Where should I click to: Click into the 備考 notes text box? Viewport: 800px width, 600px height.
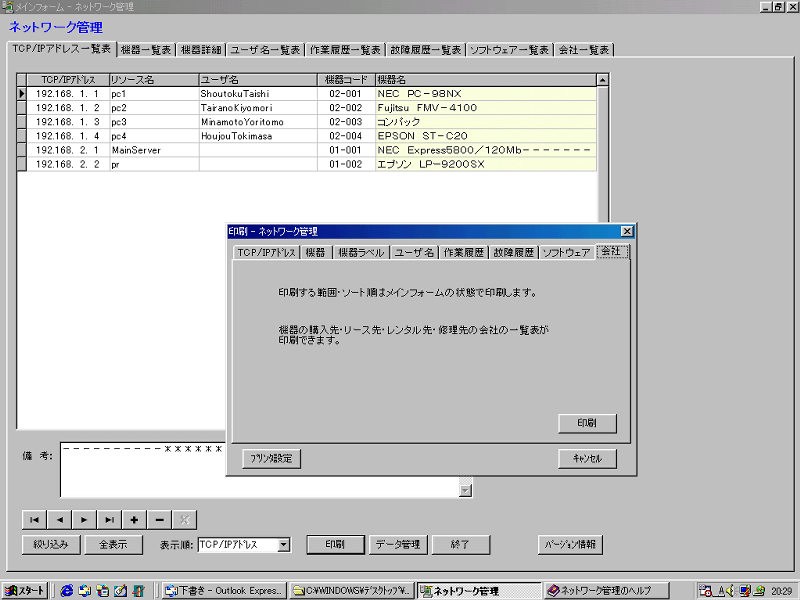[x=259, y=470]
